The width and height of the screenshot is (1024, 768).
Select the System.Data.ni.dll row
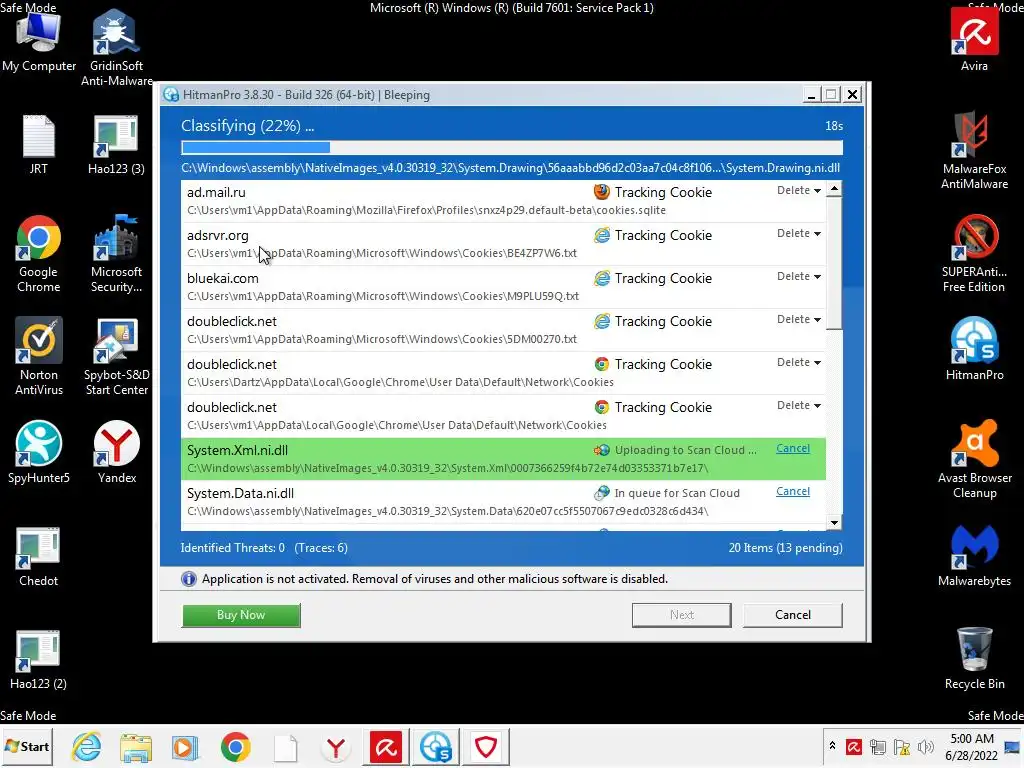[x=504, y=502]
